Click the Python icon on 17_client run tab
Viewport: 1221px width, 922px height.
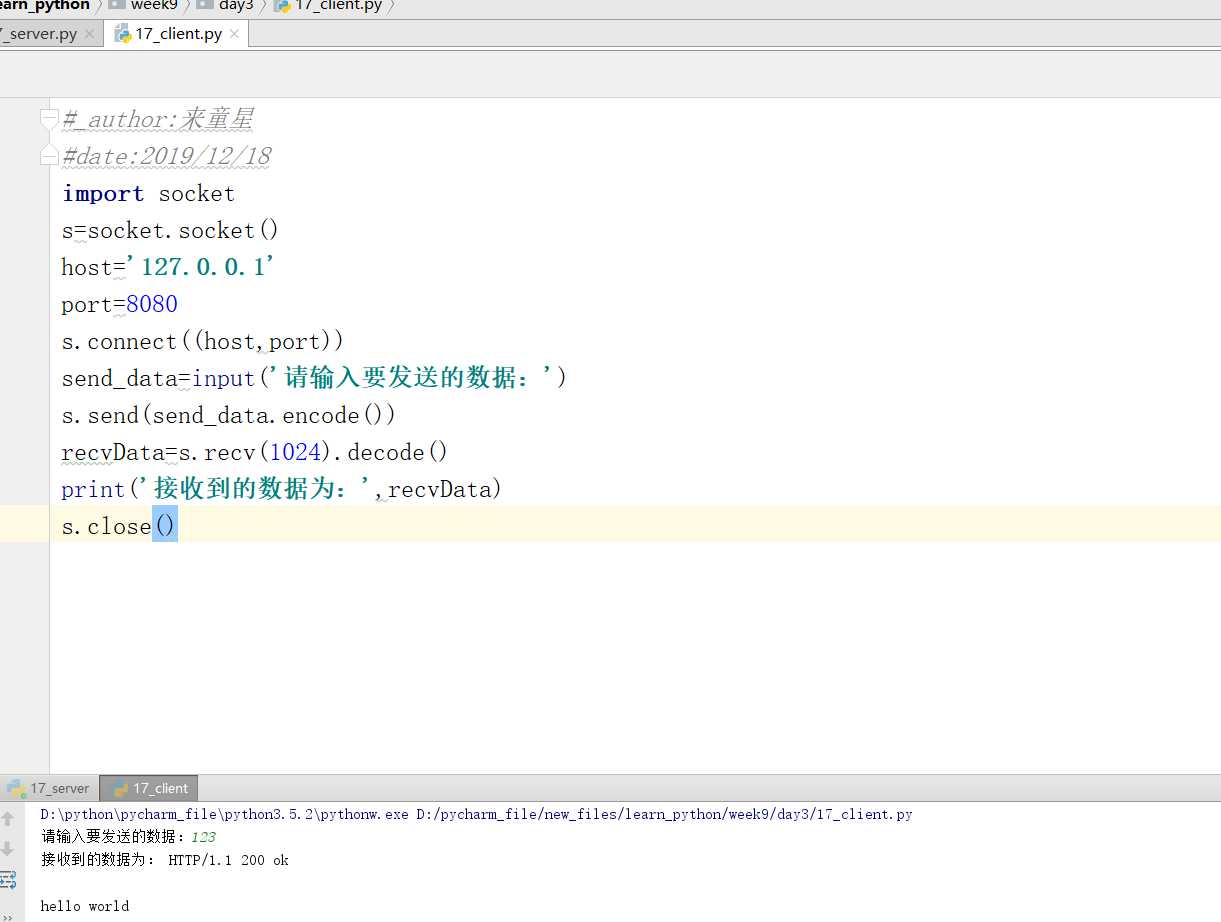pos(119,788)
